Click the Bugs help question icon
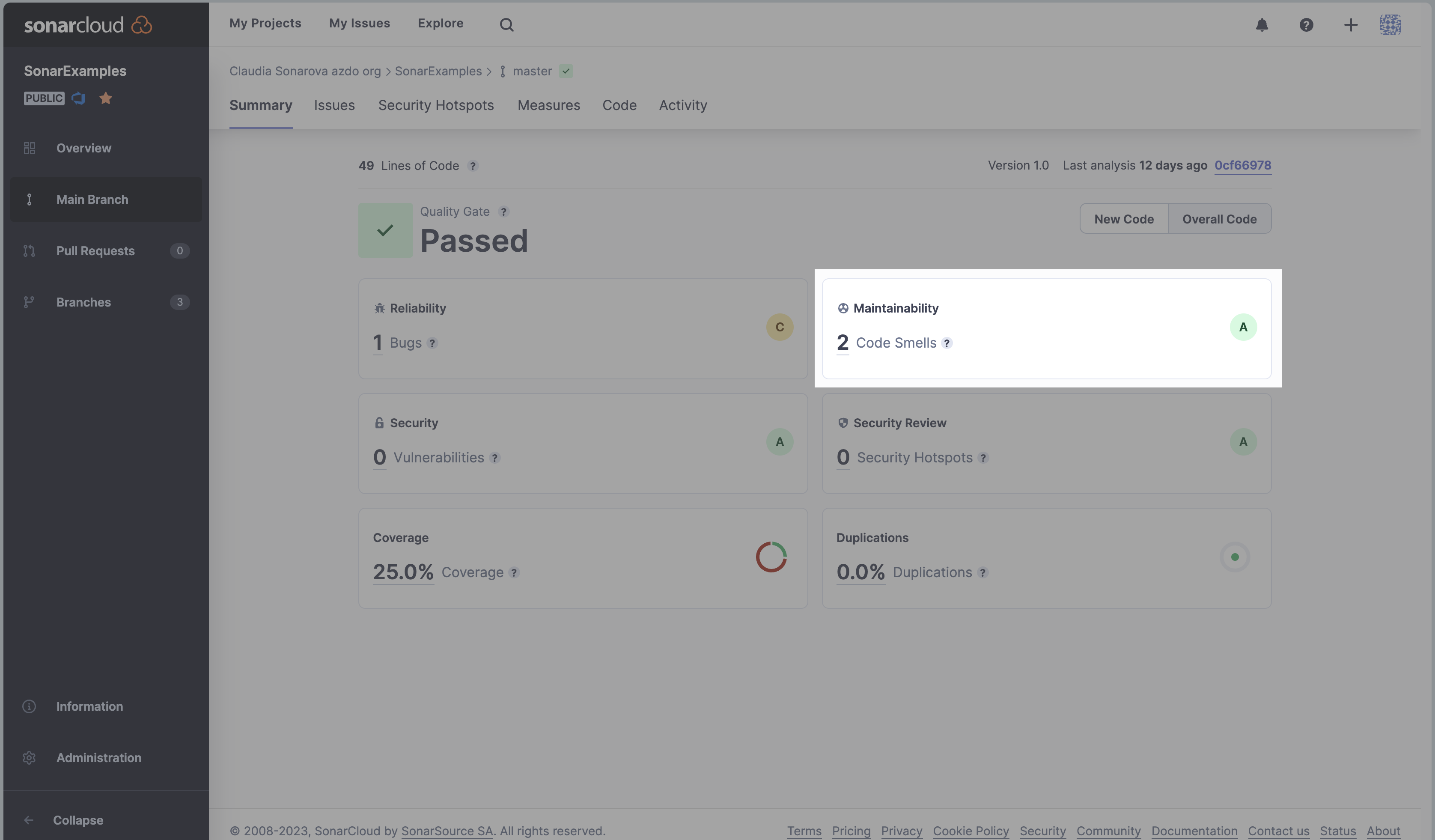This screenshot has height=840, width=1435. 432,343
